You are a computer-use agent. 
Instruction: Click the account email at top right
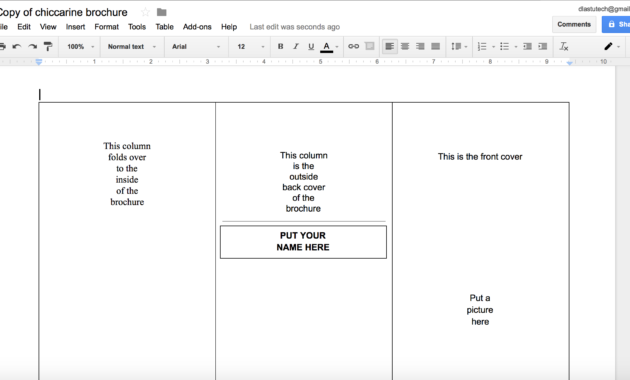point(604,9)
